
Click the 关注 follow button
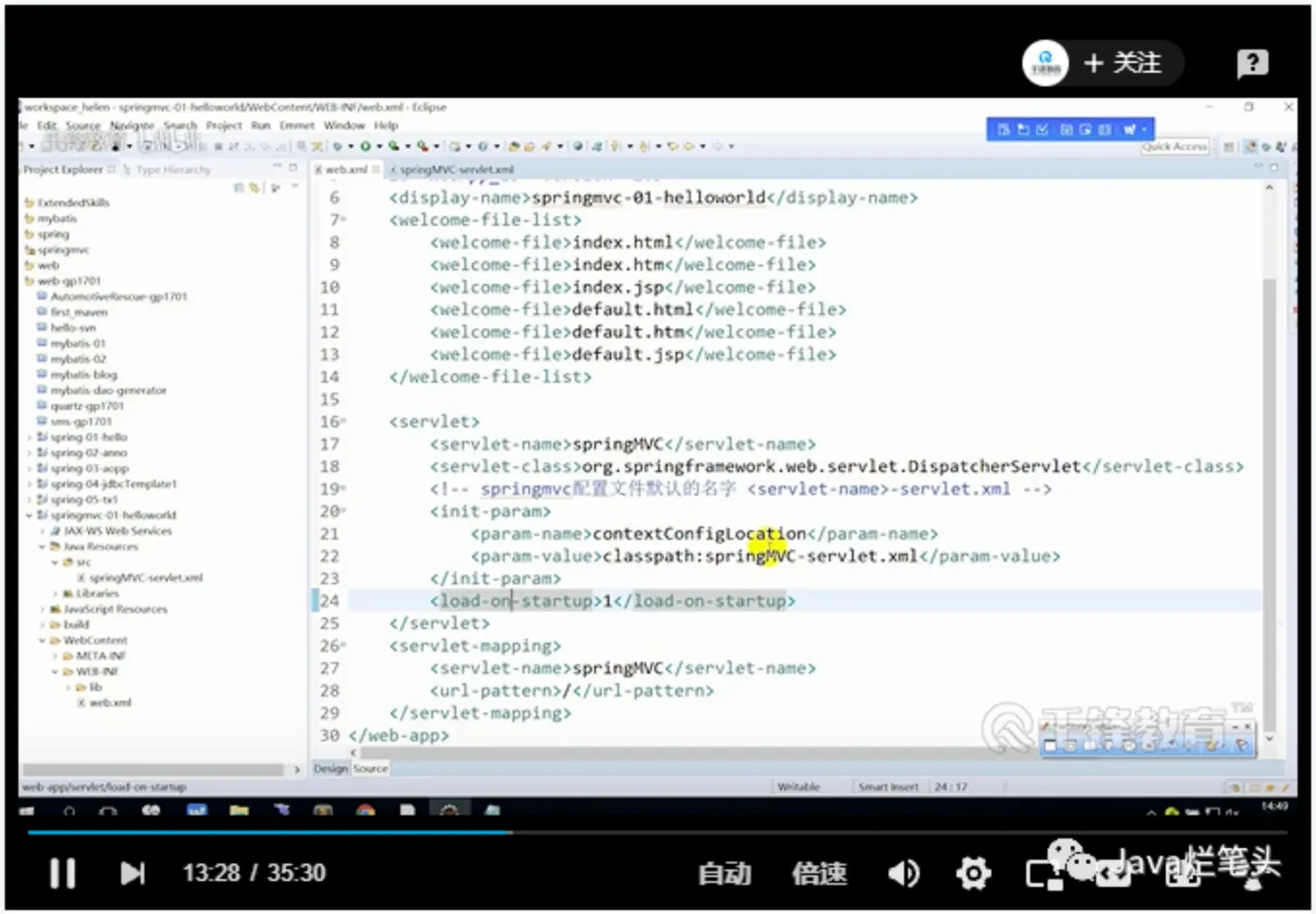coord(1122,63)
